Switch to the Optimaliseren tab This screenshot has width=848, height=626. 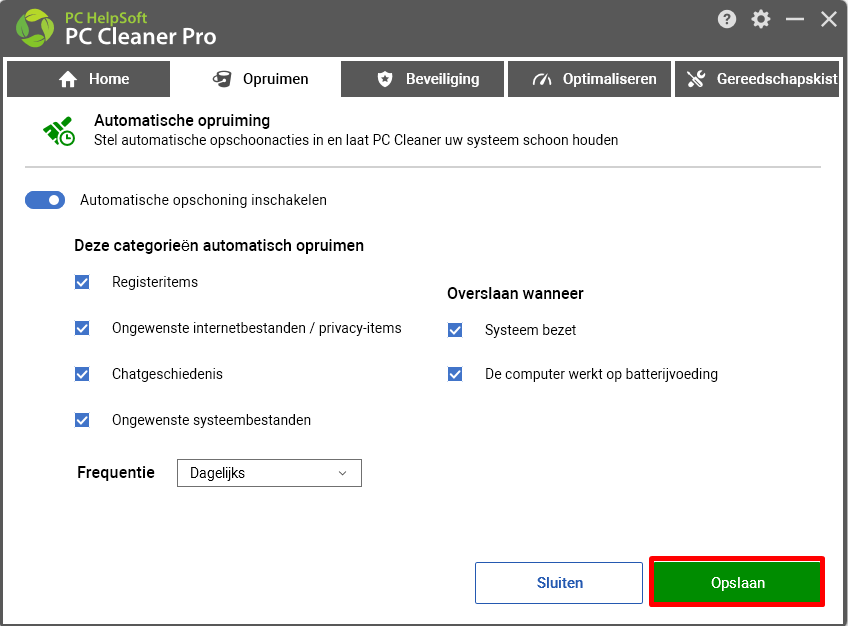[x=589, y=79]
